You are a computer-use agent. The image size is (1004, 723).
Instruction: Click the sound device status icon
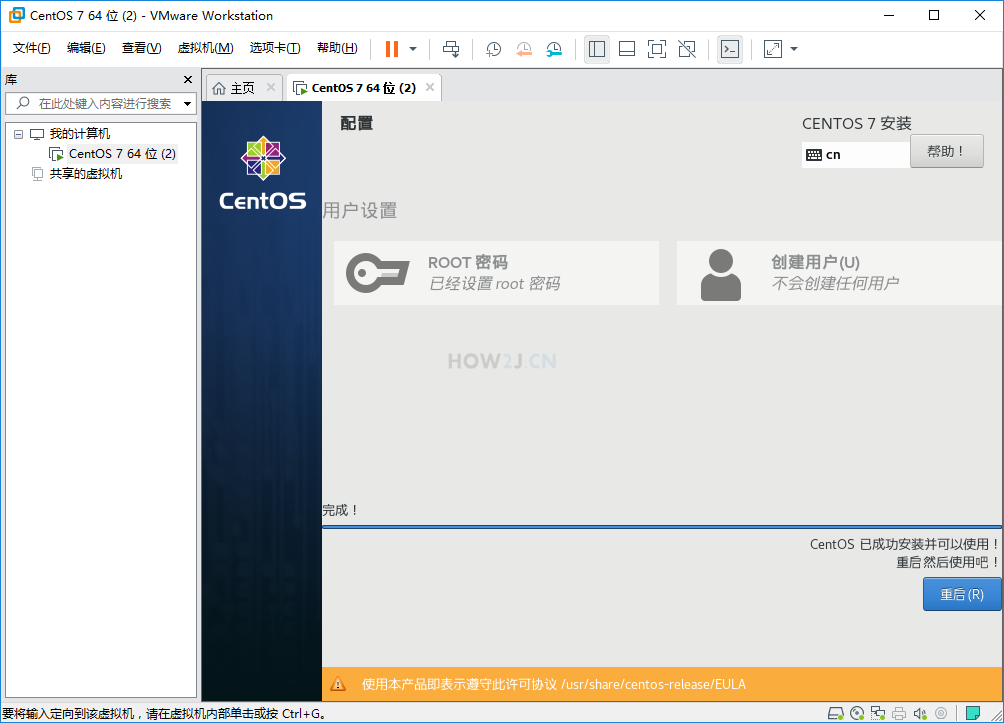[920, 713]
